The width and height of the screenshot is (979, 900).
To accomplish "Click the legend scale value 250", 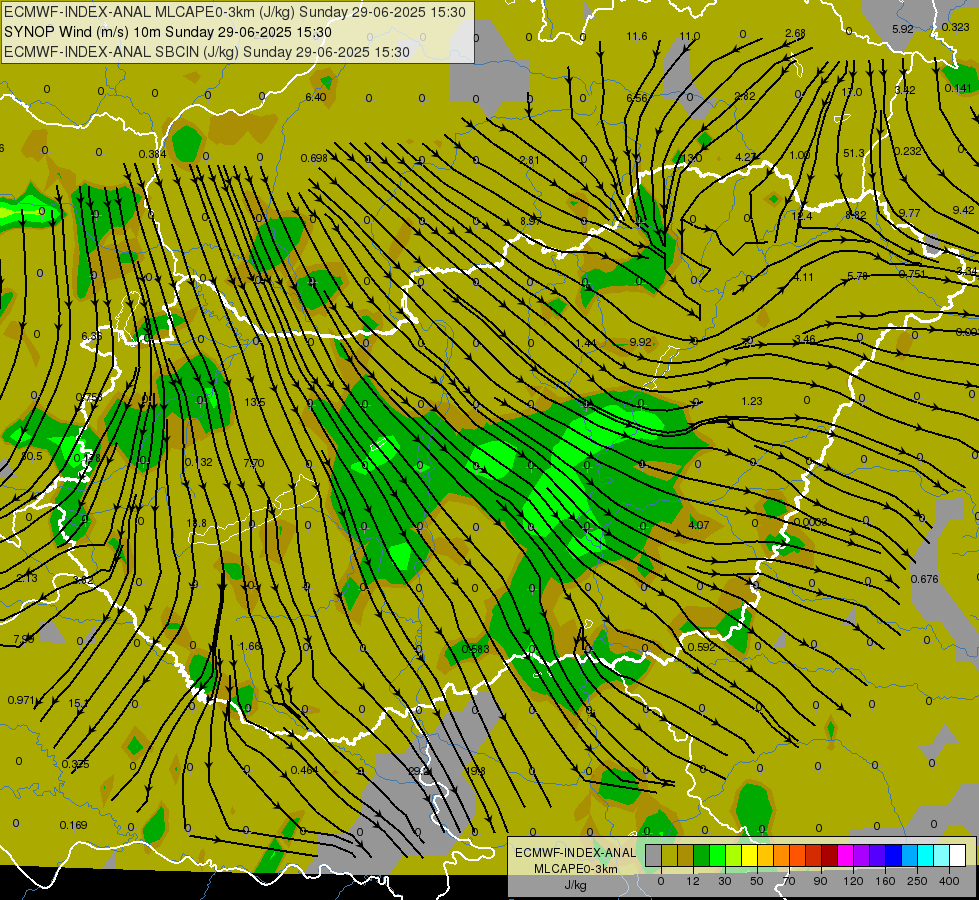I will click(917, 881).
